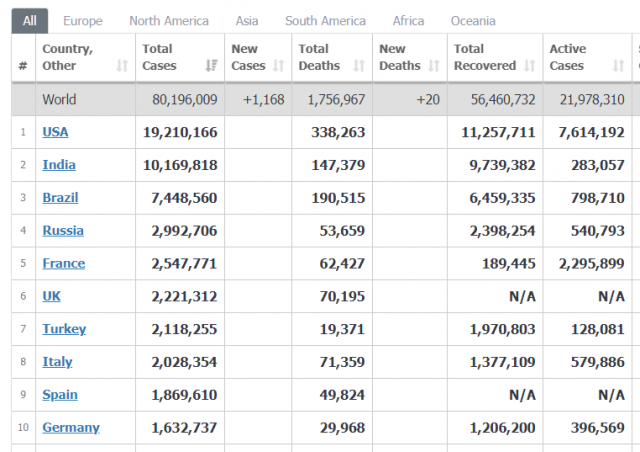Open the USA country link
640x452 pixels.
55,132
